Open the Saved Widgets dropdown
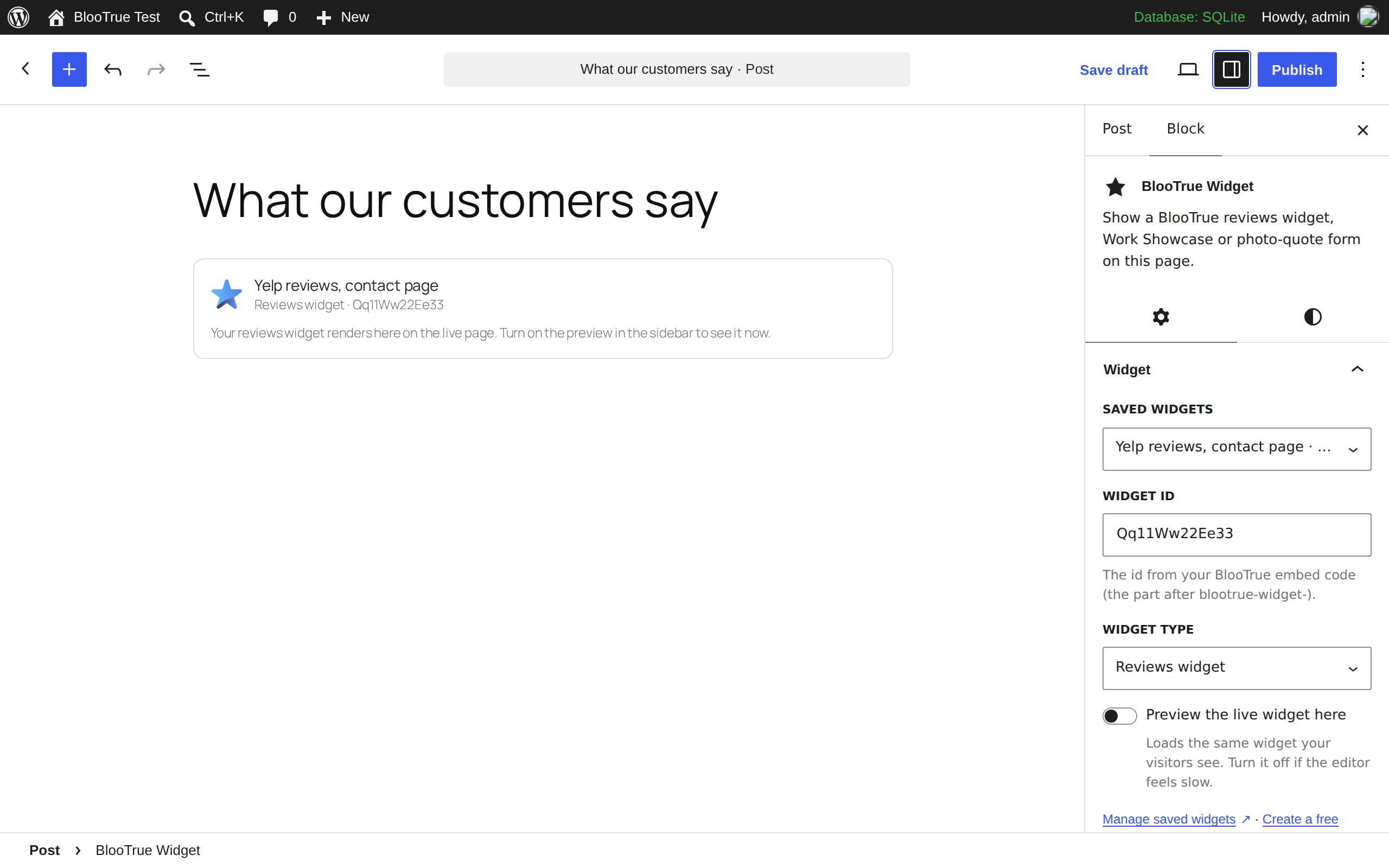1389x868 pixels. coord(1237,449)
